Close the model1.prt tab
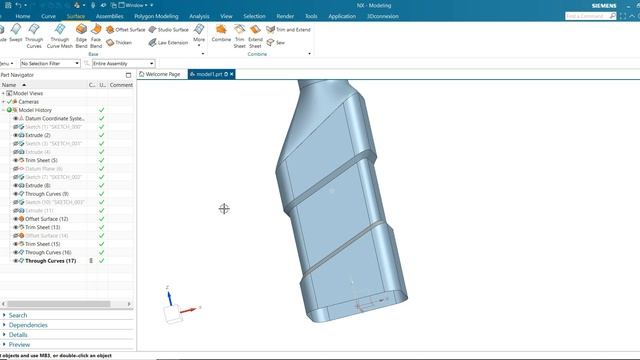 [x=232, y=74]
